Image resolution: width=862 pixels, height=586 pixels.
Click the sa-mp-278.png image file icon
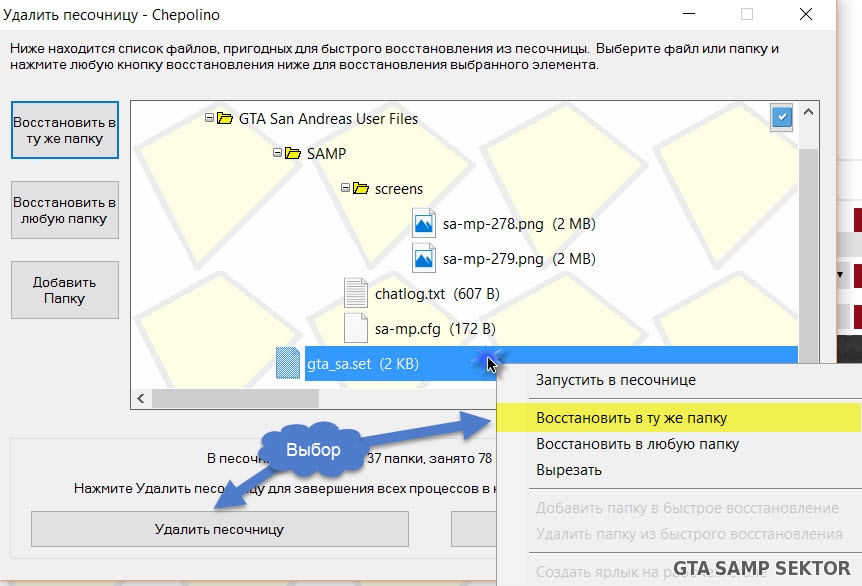[424, 223]
